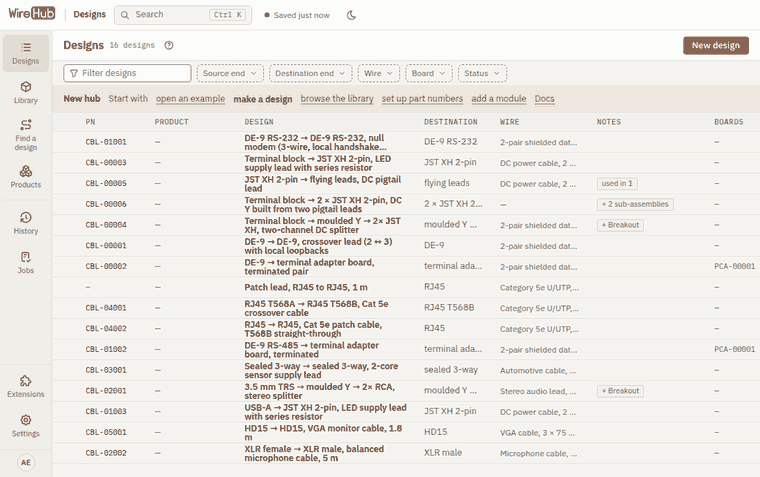Click 'HD15' destination cell
The height and width of the screenshot is (477, 760).
(x=435, y=432)
